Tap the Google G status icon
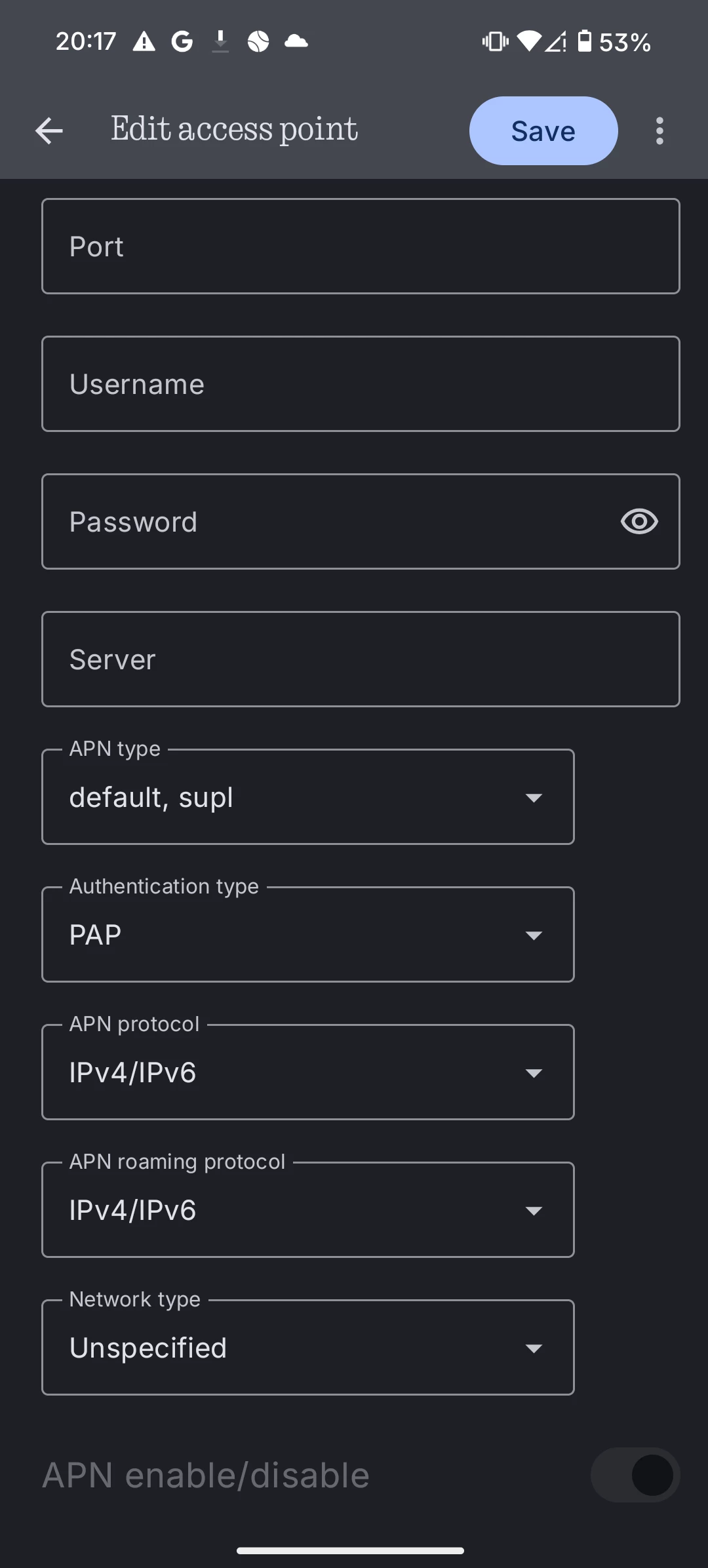The image size is (708, 1568). pyautogui.click(x=182, y=42)
